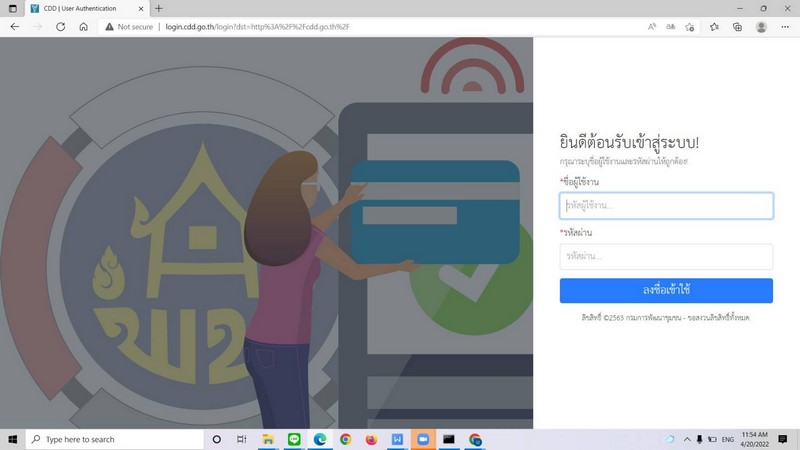This screenshot has width=800, height=450.
Task: Click the login.cdd.go.th address bar
Action: 257,27
